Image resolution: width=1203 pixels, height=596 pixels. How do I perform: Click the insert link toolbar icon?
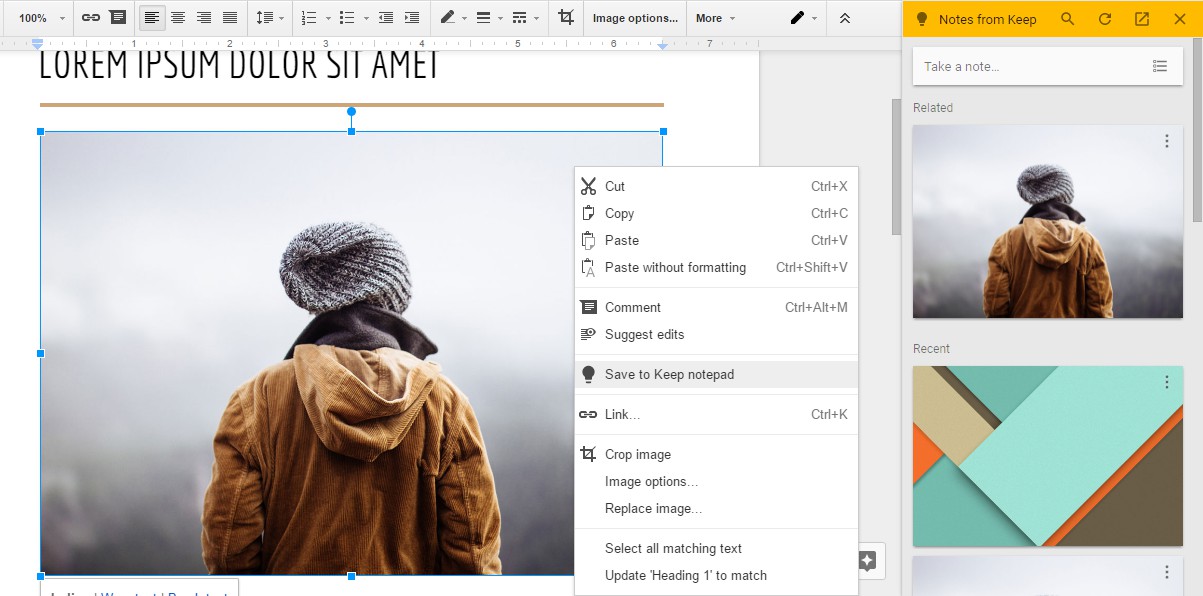point(91,18)
